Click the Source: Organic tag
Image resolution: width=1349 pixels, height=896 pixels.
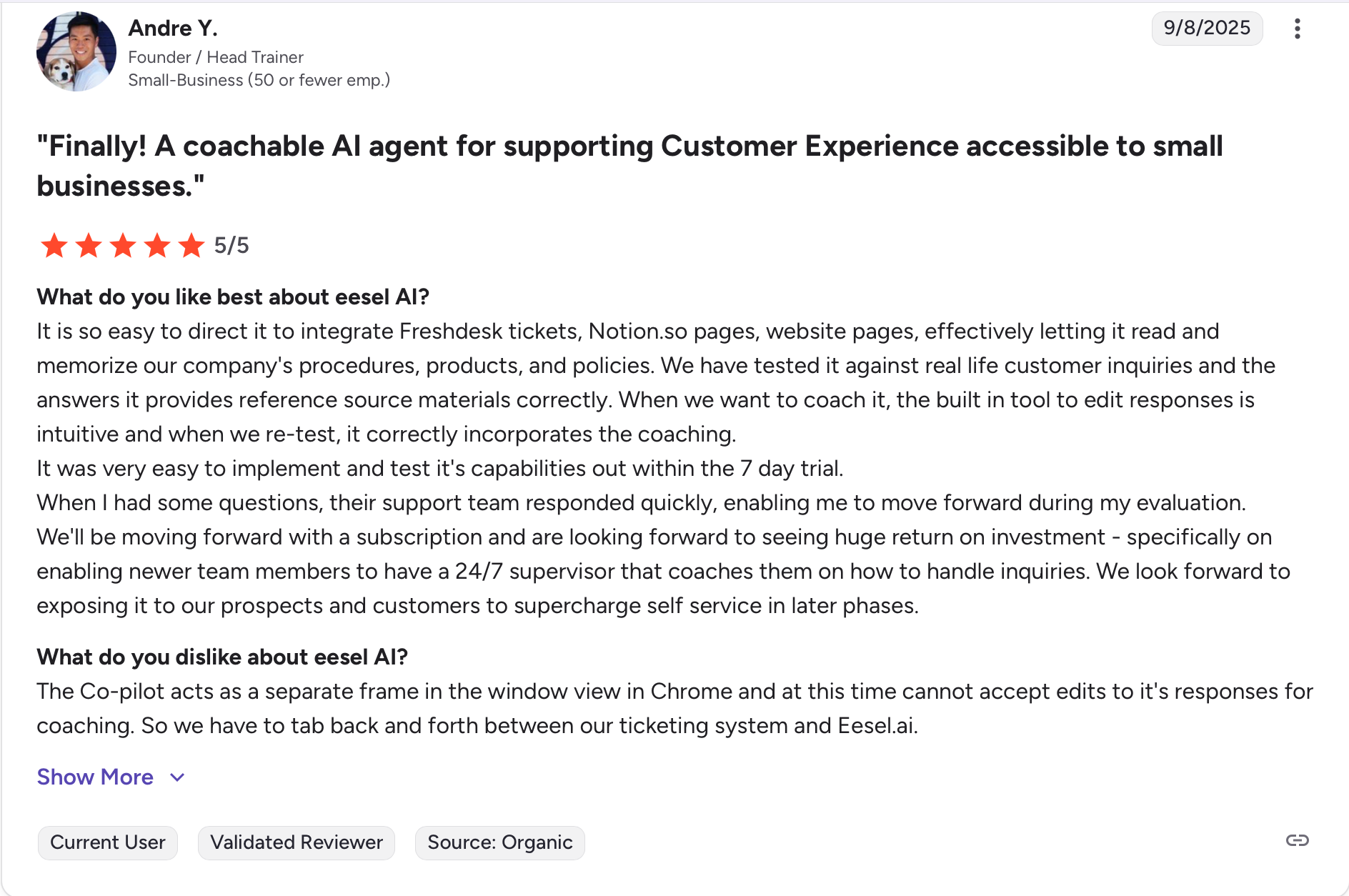point(500,842)
